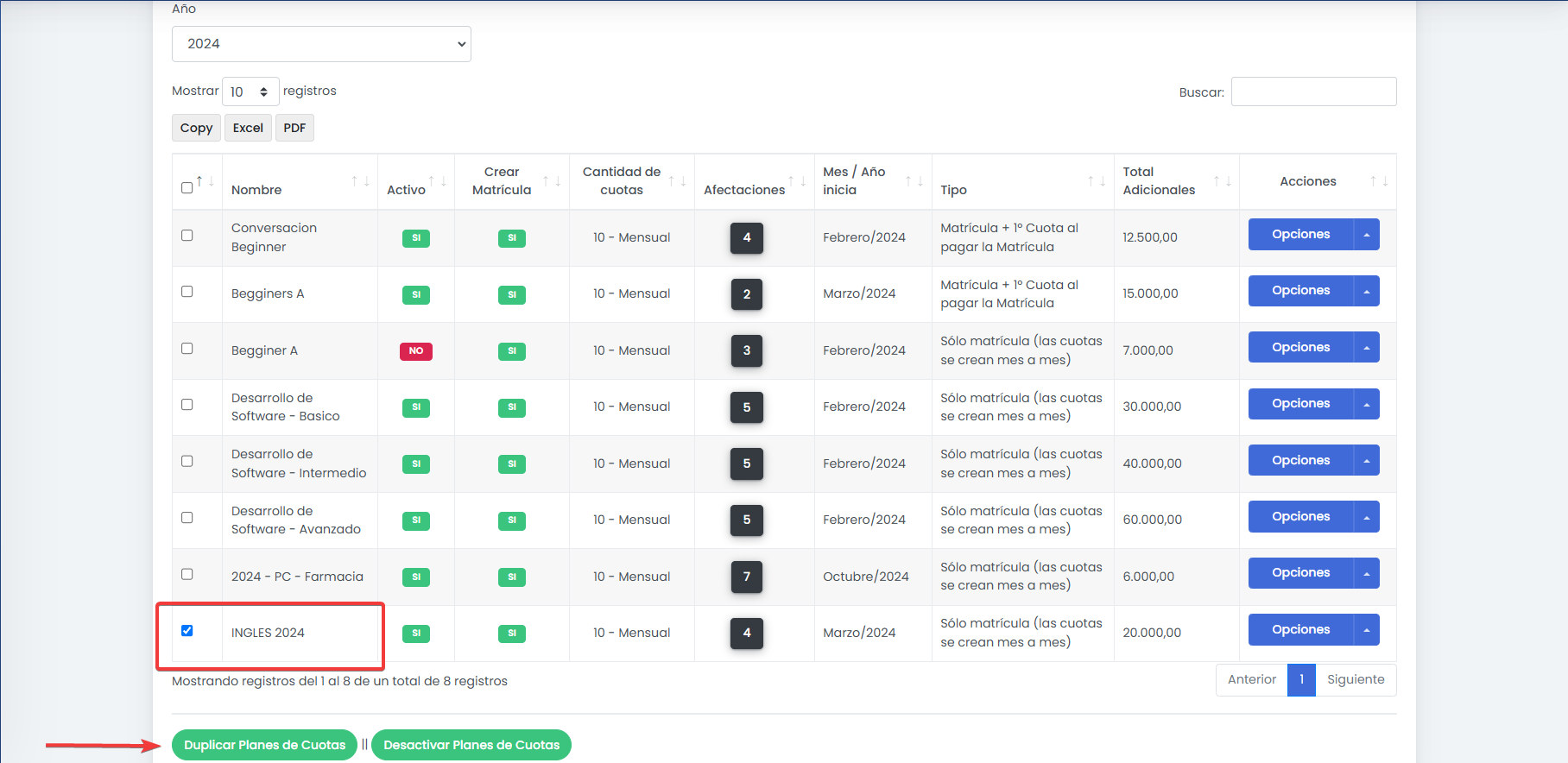Click Afectaciones badge 5 for Software - Intermedio

(x=747, y=463)
